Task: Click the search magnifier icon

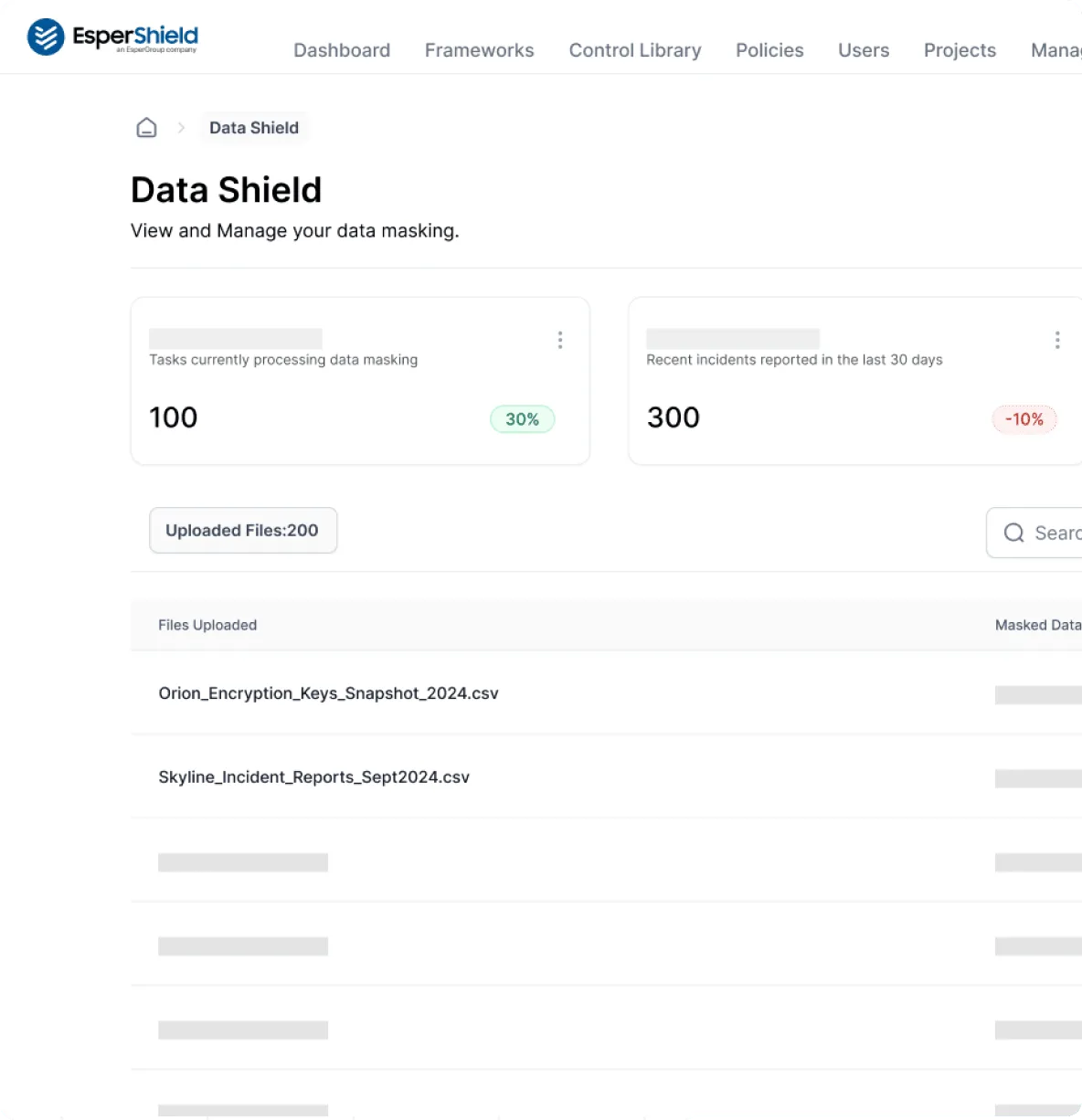Action: [1013, 533]
